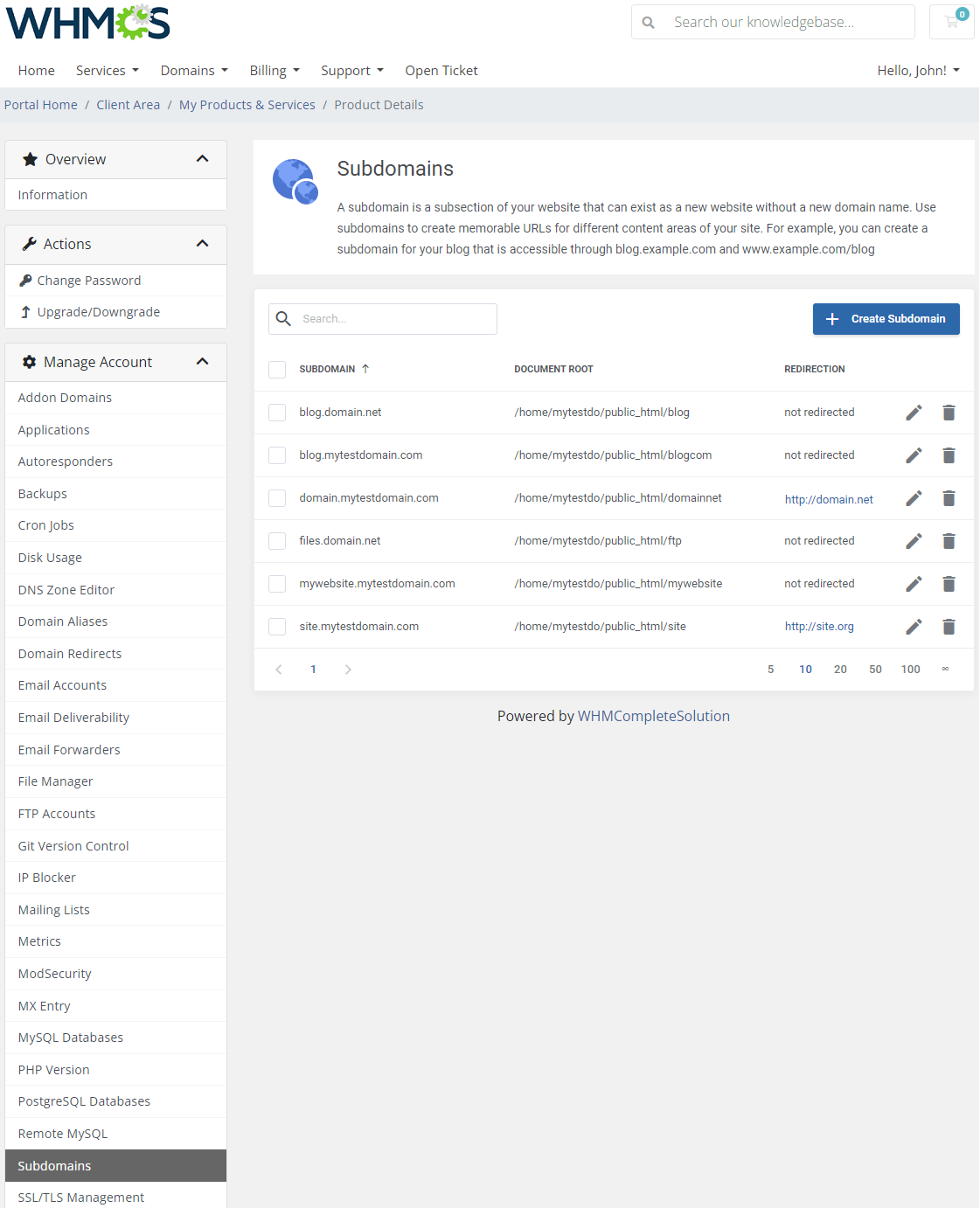The height and width of the screenshot is (1208, 980).
Task: Remove mywebsite.mytestdomain.com with trash icon
Action: (949, 584)
